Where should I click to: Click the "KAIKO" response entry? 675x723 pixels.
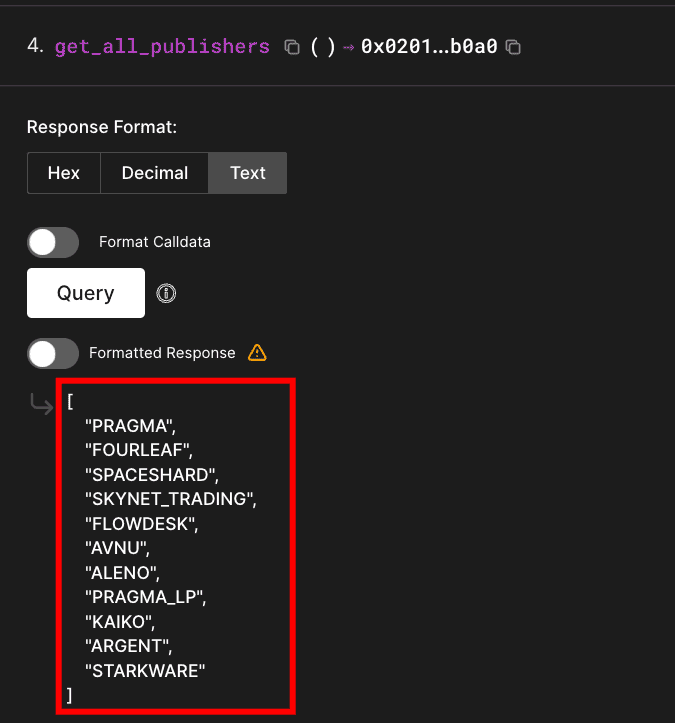click(x=120, y=622)
